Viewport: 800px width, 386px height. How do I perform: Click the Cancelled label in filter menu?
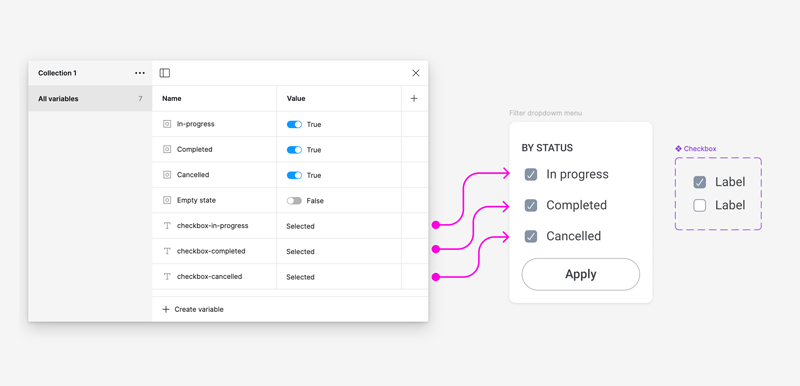[573, 236]
